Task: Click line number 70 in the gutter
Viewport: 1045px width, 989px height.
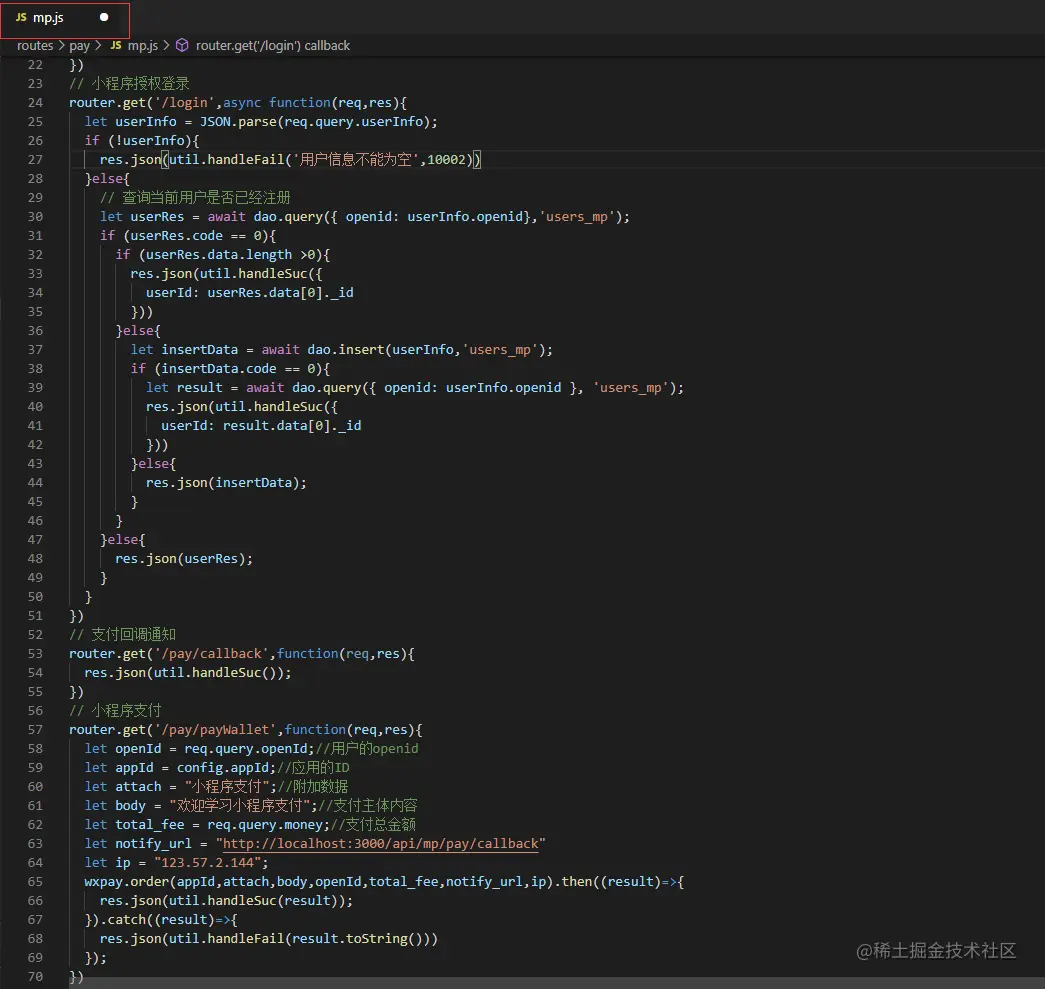Action: 35,977
